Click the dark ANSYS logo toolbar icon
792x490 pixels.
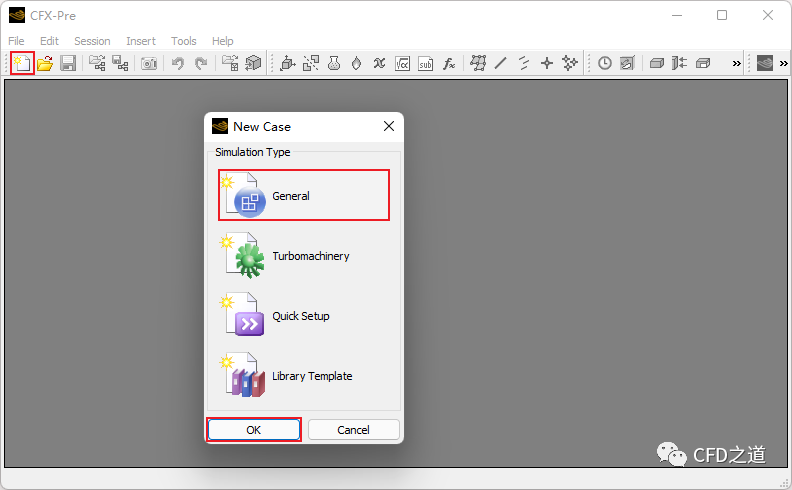click(x=765, y=63)
